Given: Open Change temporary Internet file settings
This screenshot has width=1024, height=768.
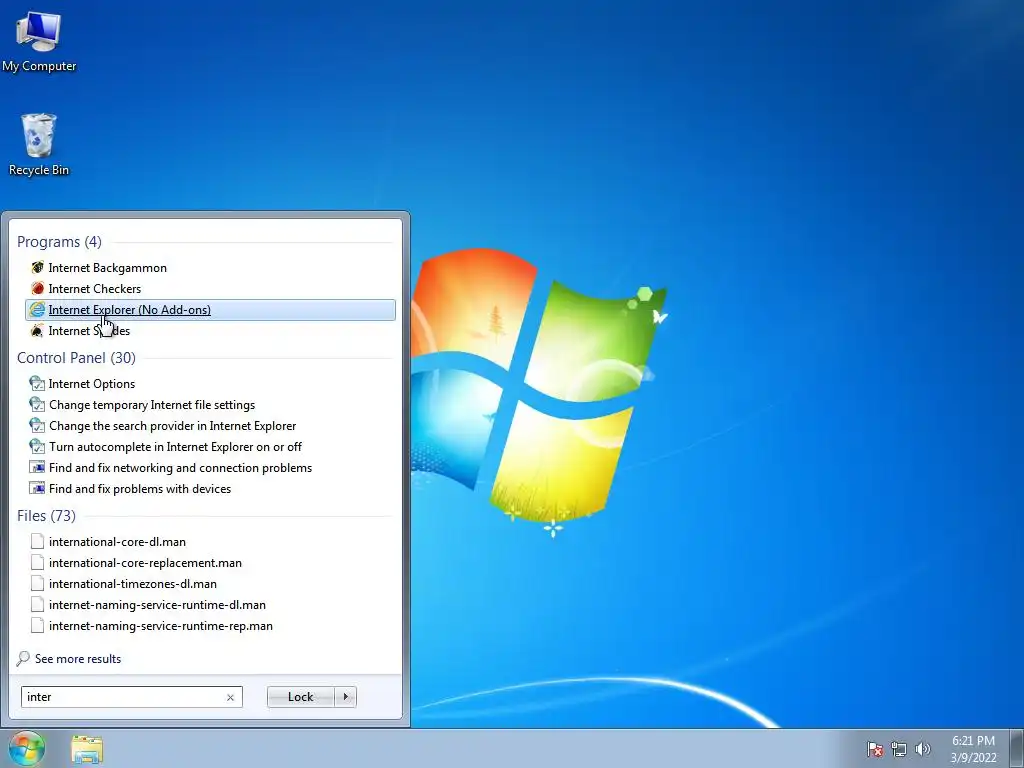Looking at the screenshot, I should (210, 405).
